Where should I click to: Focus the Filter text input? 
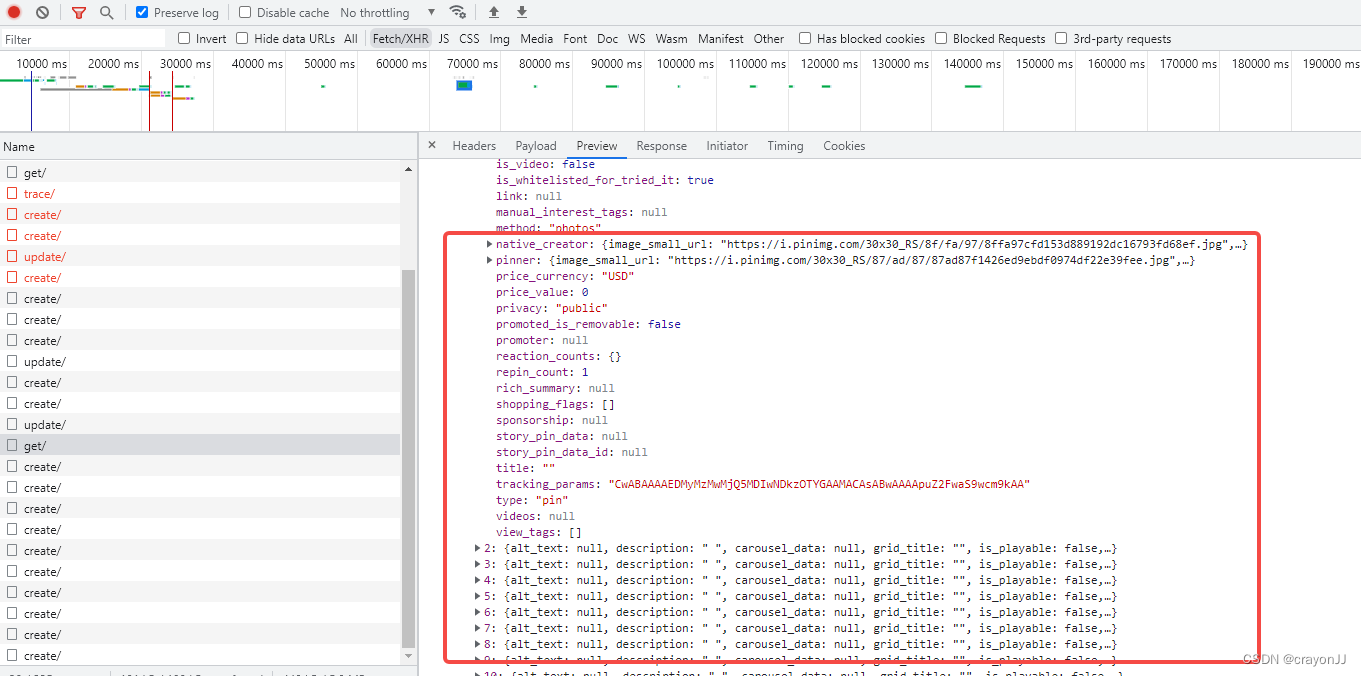pyautogui.click(x=83, y=39)
